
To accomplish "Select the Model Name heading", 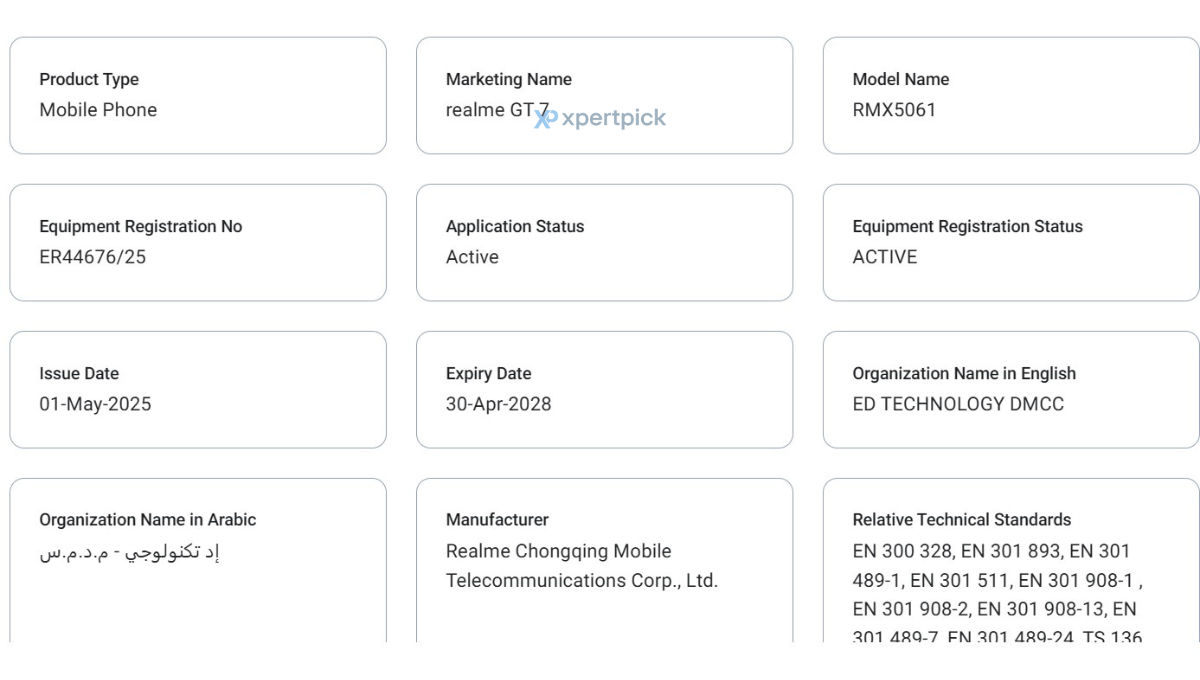I will pyautogui.click(x=900, y=79).
